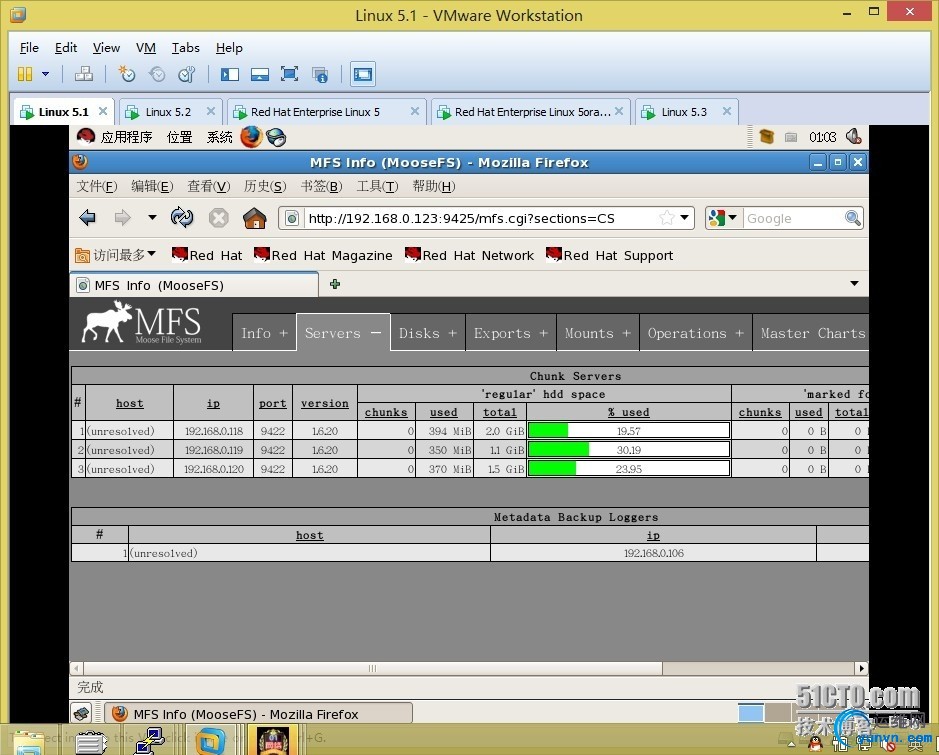Add Disks section with plus sign
The width and height of the screenshot is (939, 755).
(x=452, y=333)
